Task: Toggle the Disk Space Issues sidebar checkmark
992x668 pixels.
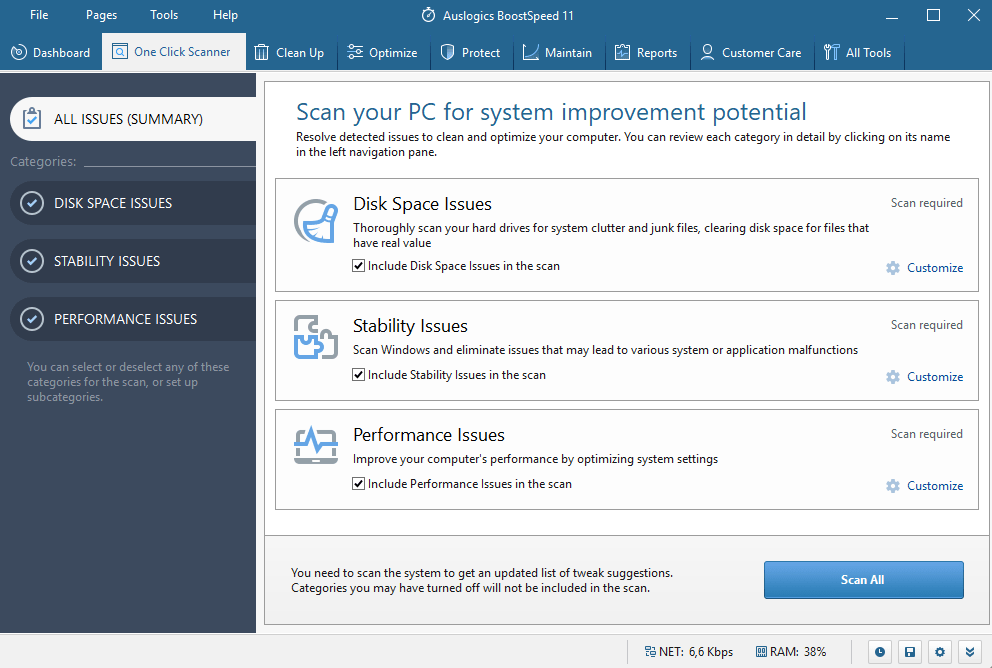Action: click(x=32, y=203)
